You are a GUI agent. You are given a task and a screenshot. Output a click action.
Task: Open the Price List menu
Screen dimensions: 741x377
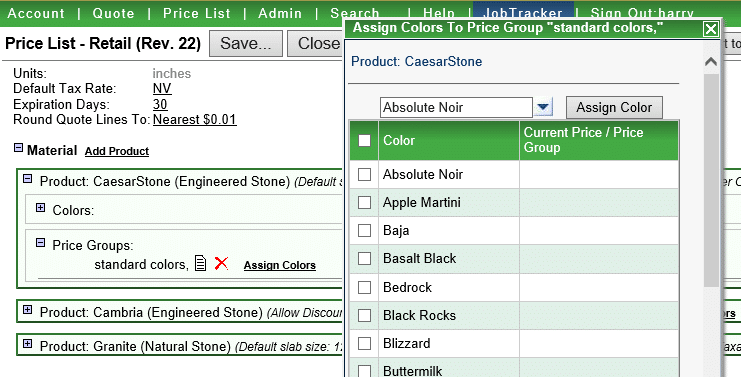pyautogui.click(x=197, y=13)
